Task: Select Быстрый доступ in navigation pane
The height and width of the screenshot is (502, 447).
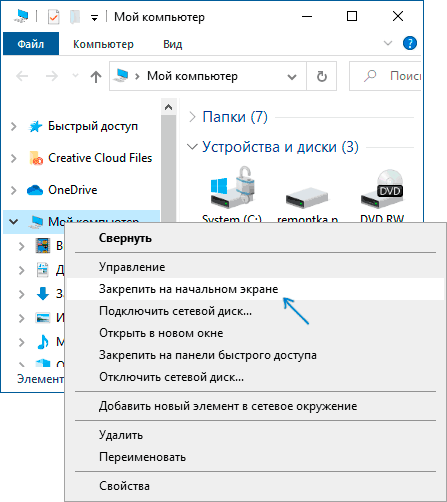Action: (x=93, y=126)
